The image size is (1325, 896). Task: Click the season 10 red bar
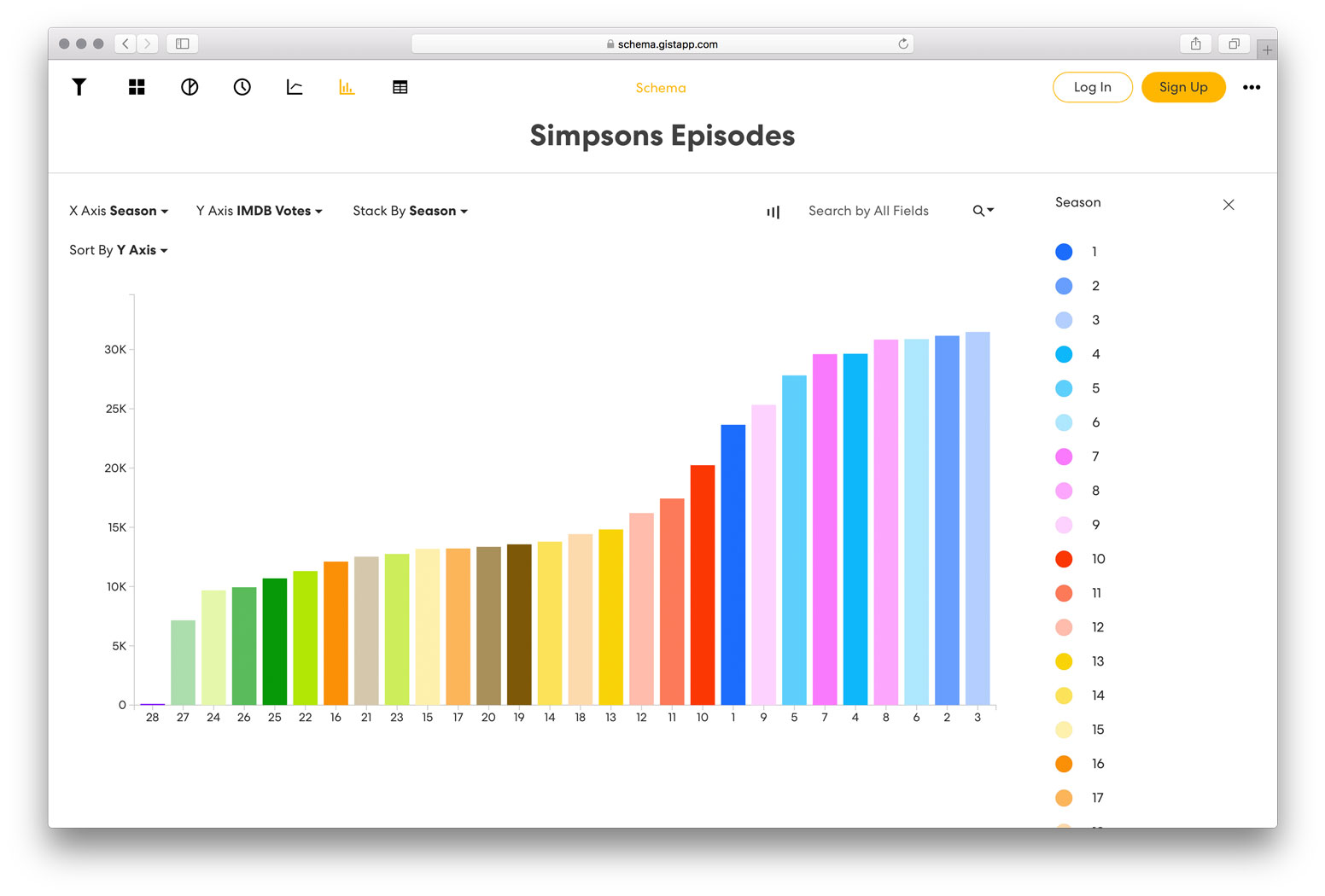(x=703, y=585)
